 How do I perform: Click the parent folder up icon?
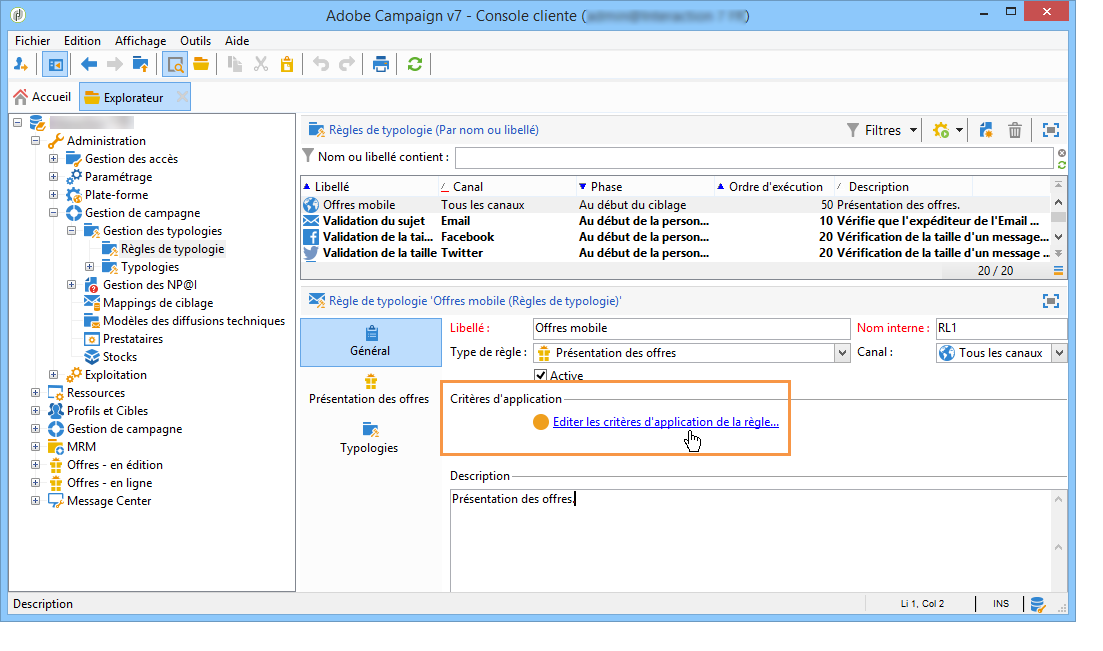click(x=141, y=65)
